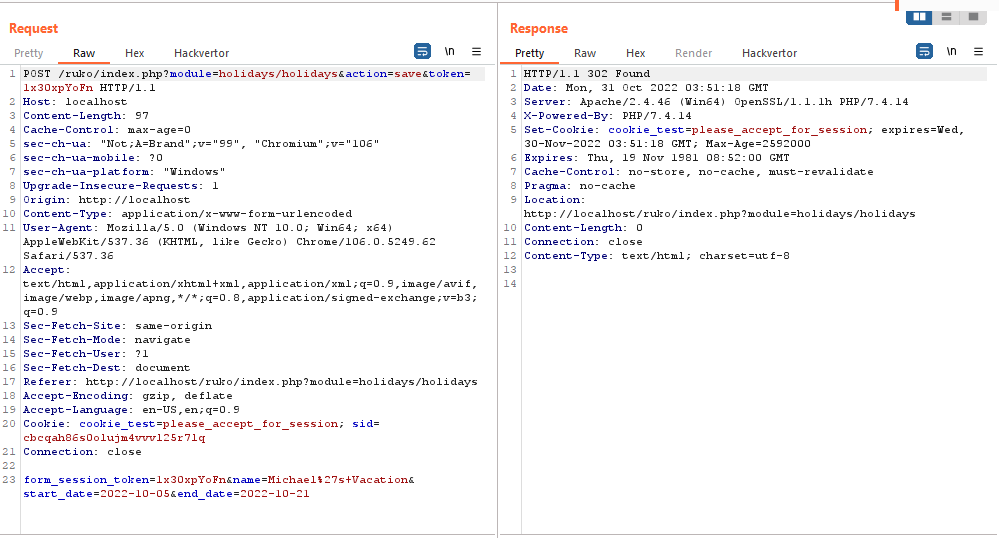
Task: Click the HTTP/1.1 302 Found status line
Action: [x=587, y=73]
